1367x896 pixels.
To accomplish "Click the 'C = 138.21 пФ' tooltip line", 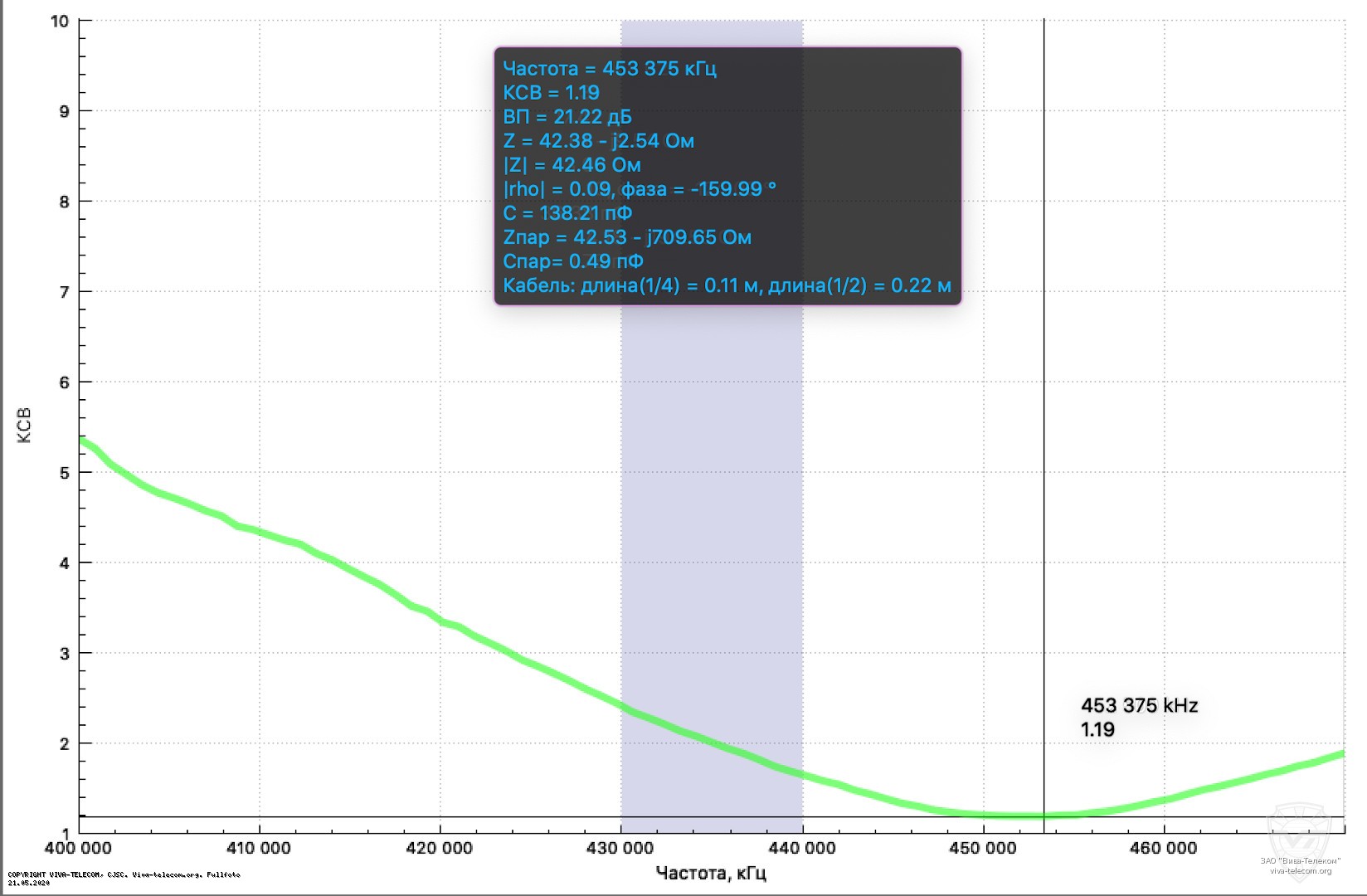I will 567,212.
